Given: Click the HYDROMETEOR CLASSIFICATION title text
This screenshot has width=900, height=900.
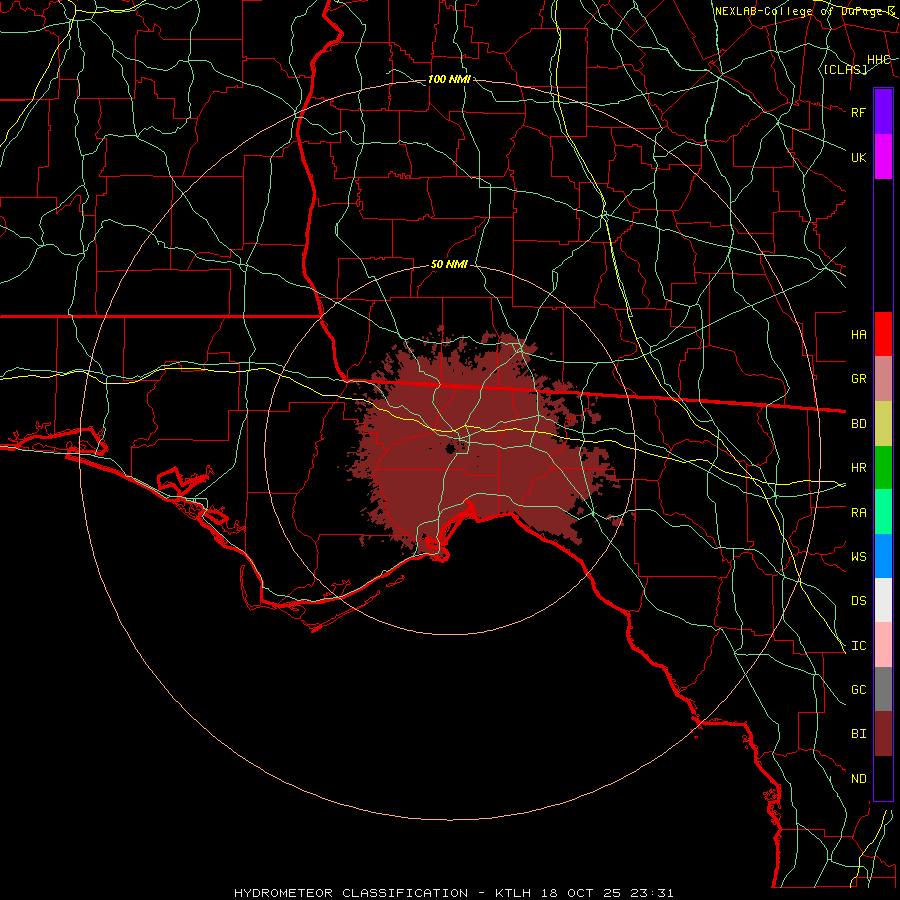Looking at the screenshot, I should click(351, 893).
